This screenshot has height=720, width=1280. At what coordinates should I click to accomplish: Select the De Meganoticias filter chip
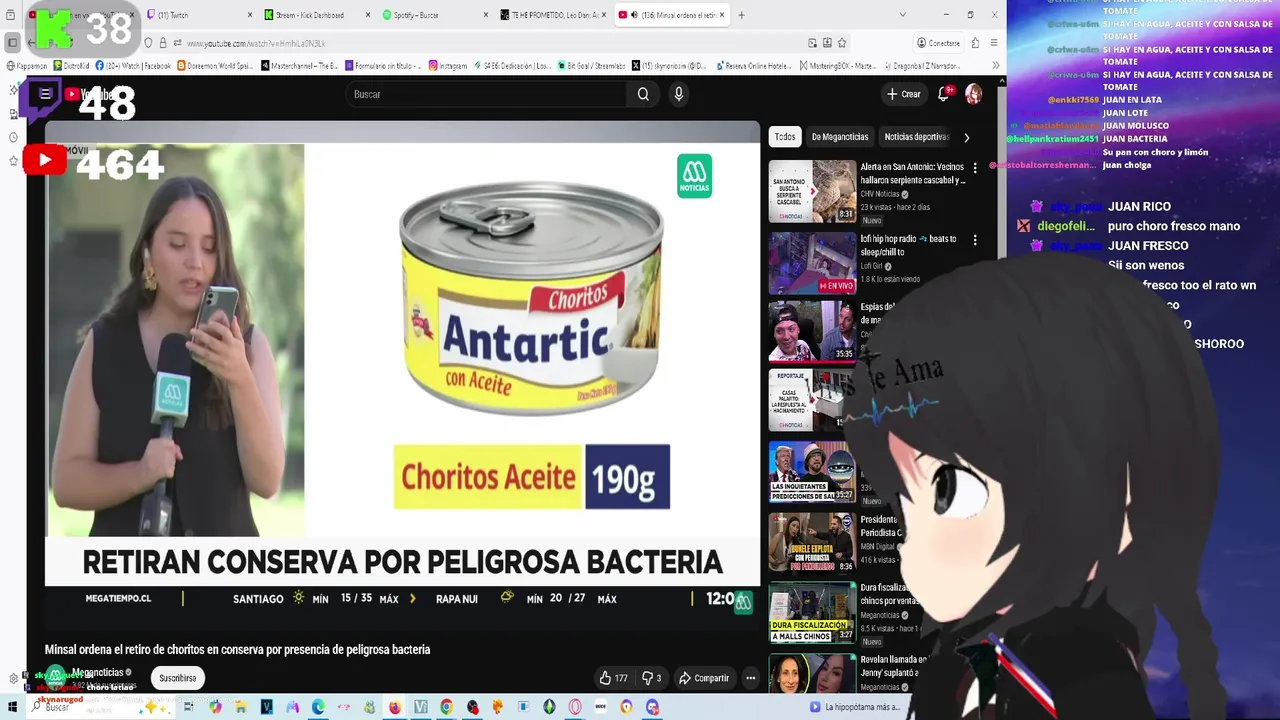[x=840, y=137]
